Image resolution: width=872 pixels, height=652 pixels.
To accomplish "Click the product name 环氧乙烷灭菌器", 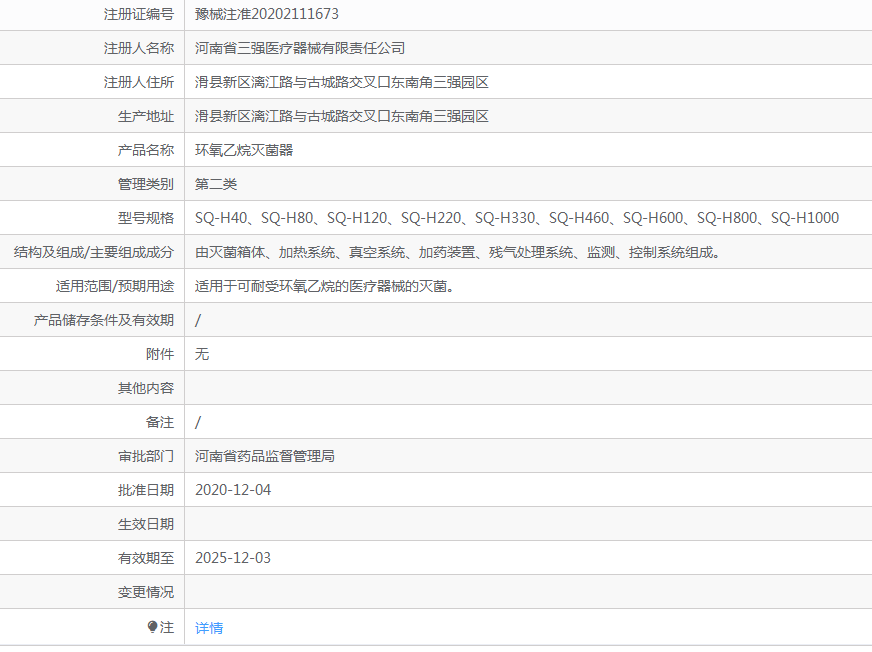I will (244, 150).
